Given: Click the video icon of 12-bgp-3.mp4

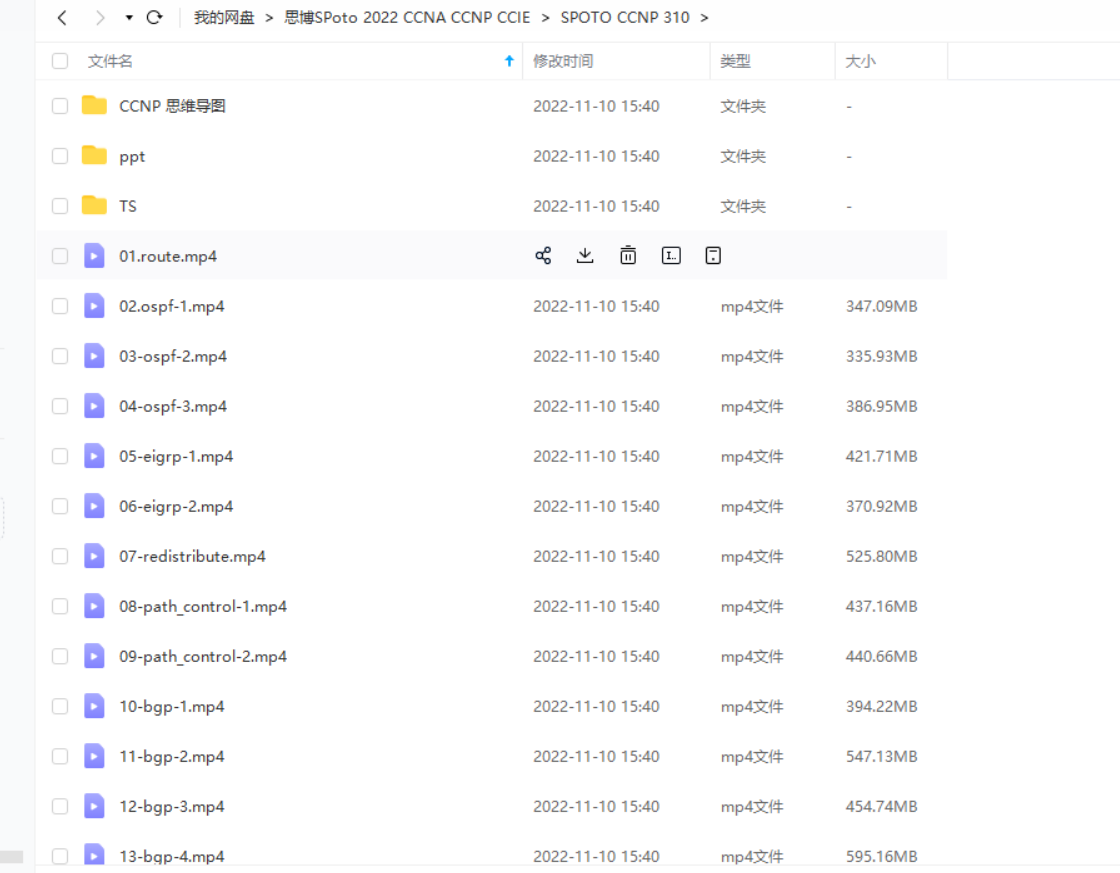Looking at the screenshot, I should tap(94, 805).
